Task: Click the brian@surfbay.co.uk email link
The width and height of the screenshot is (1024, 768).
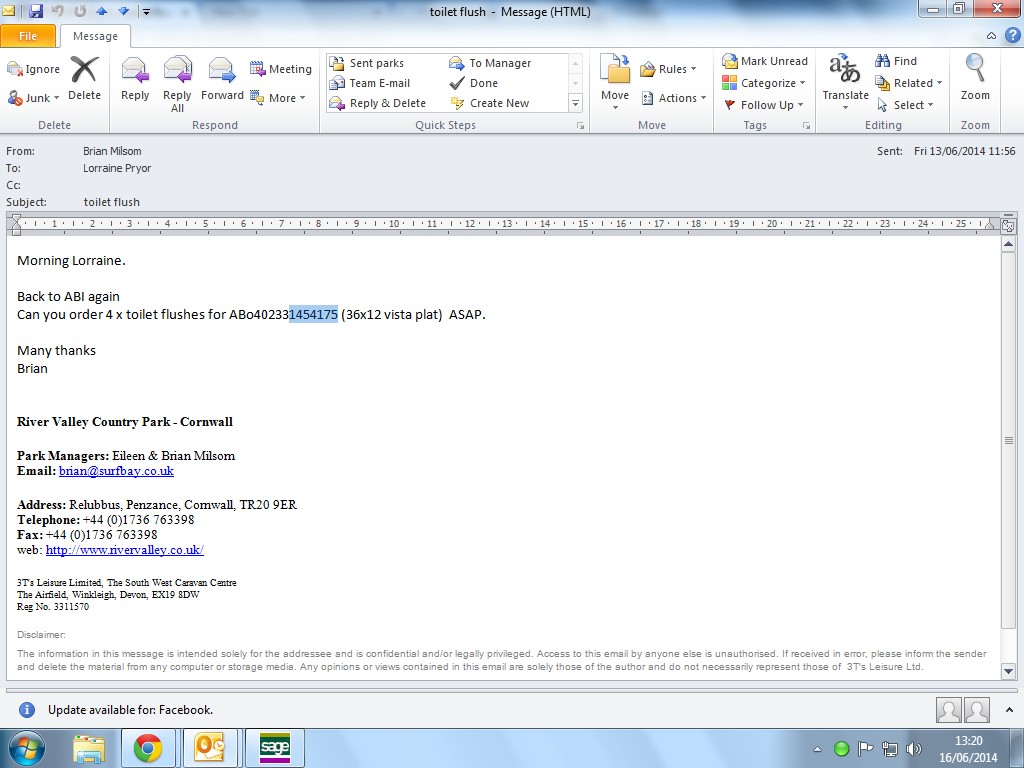Action: 116,471
